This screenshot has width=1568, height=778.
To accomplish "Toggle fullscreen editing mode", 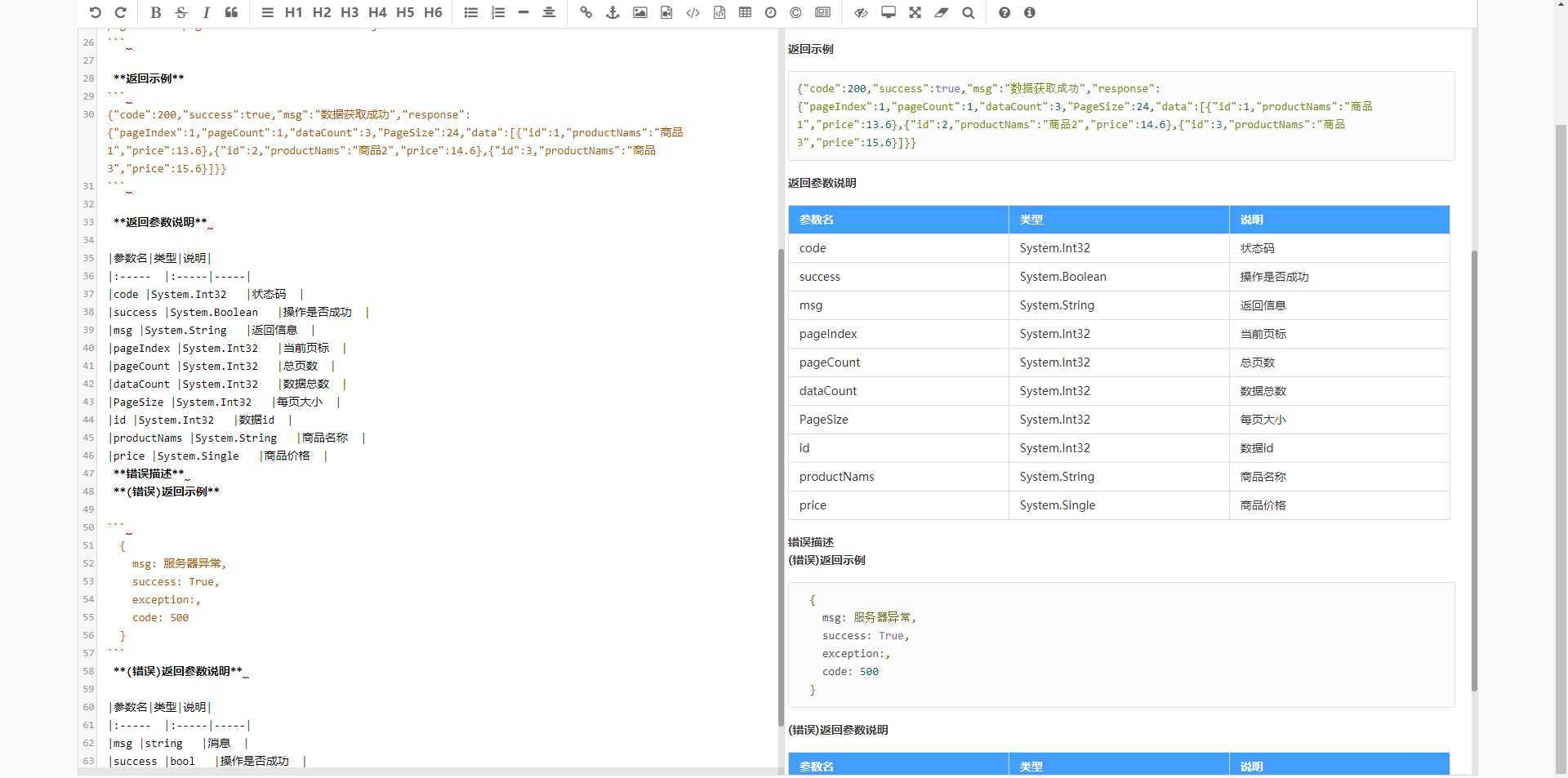I will click(915, 12).
